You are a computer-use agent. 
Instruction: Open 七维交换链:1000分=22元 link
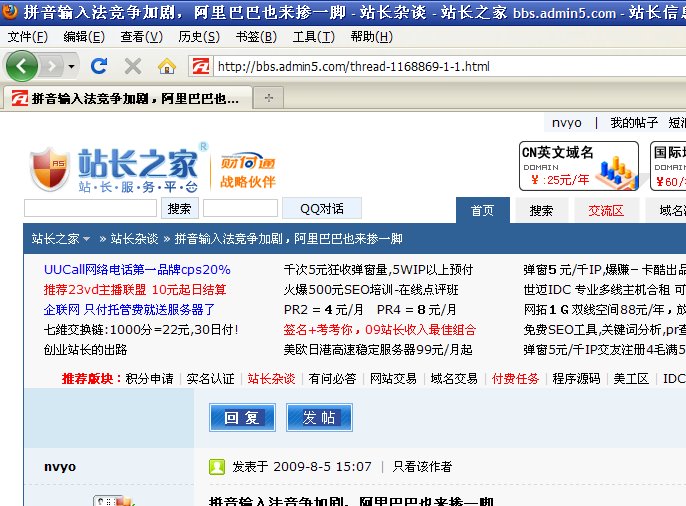point(141,330)
